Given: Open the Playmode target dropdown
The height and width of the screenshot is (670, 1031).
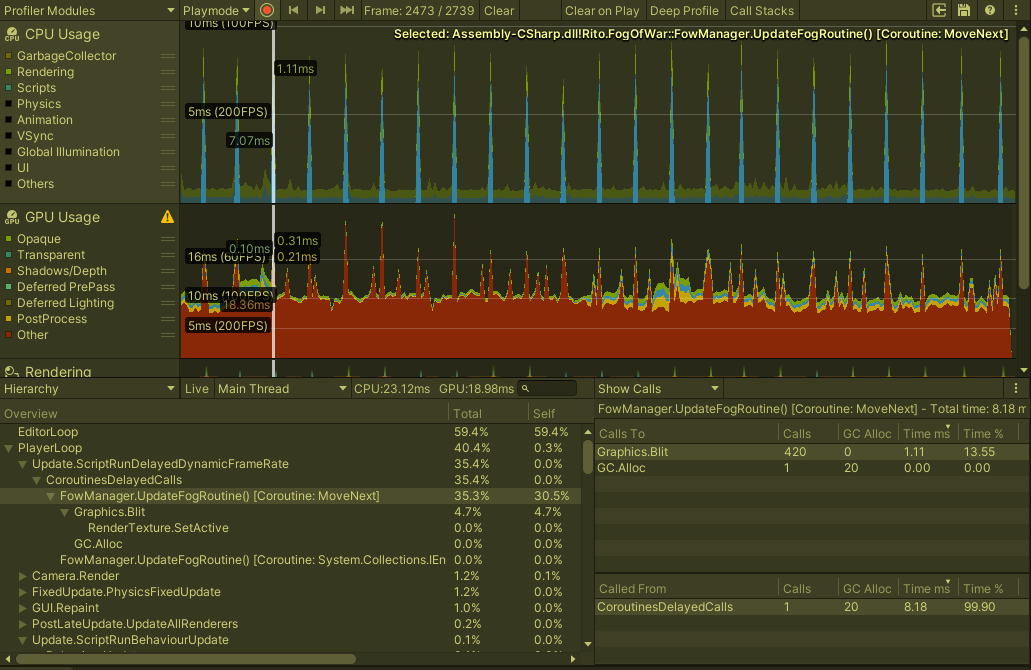Looking at the screenshot, I should tap(216, 11).
